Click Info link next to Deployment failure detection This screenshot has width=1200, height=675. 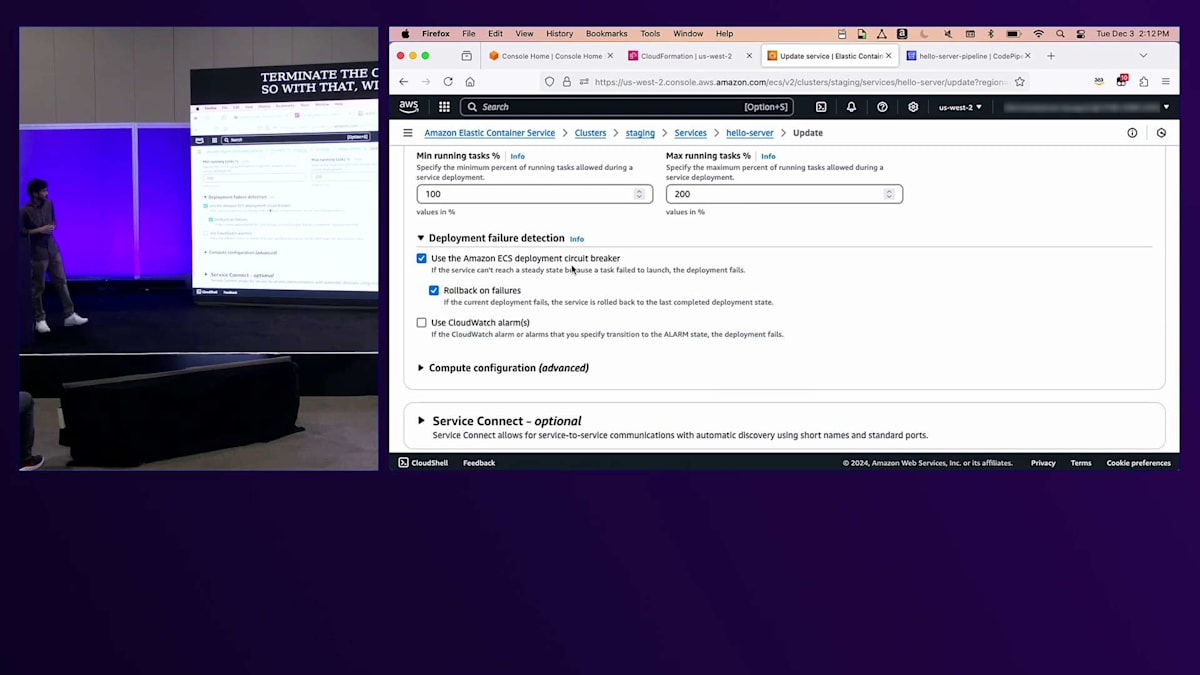point(577,239)
